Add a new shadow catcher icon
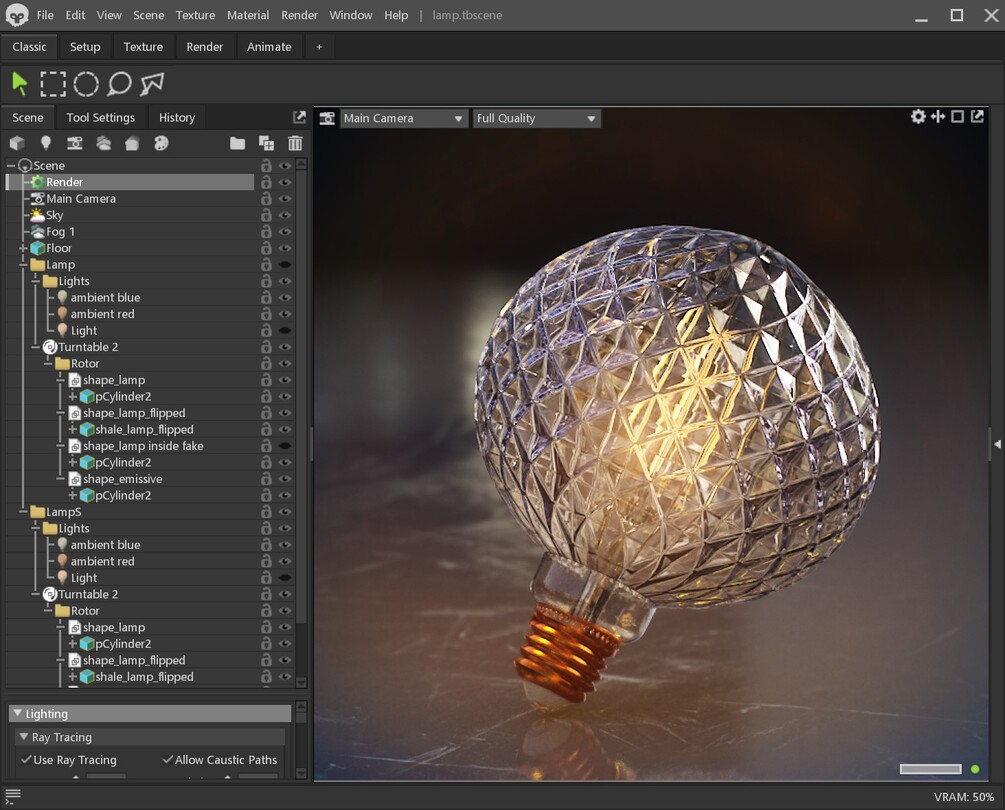 [132, 143]
